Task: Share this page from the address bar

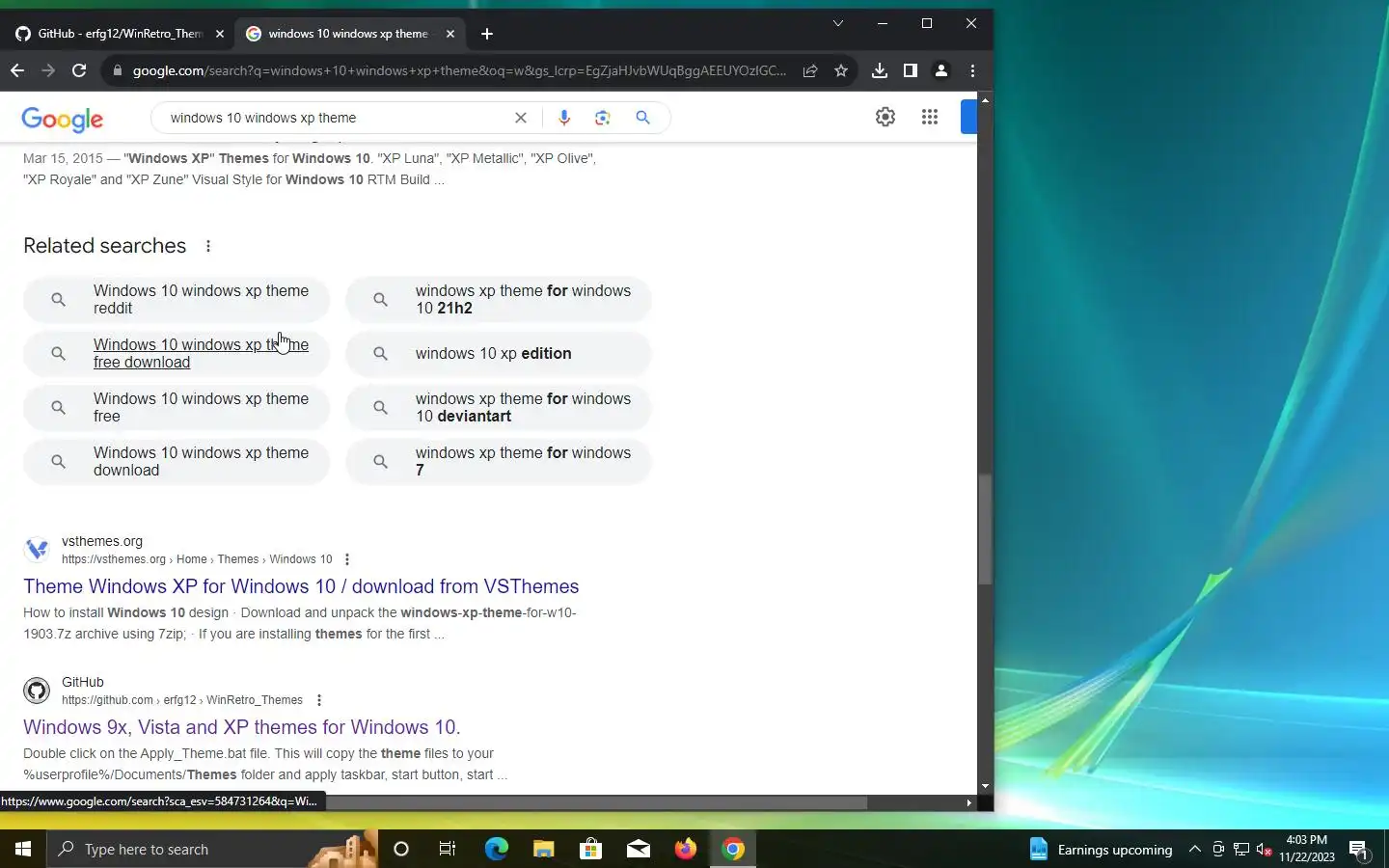Action: pos(810,70)
